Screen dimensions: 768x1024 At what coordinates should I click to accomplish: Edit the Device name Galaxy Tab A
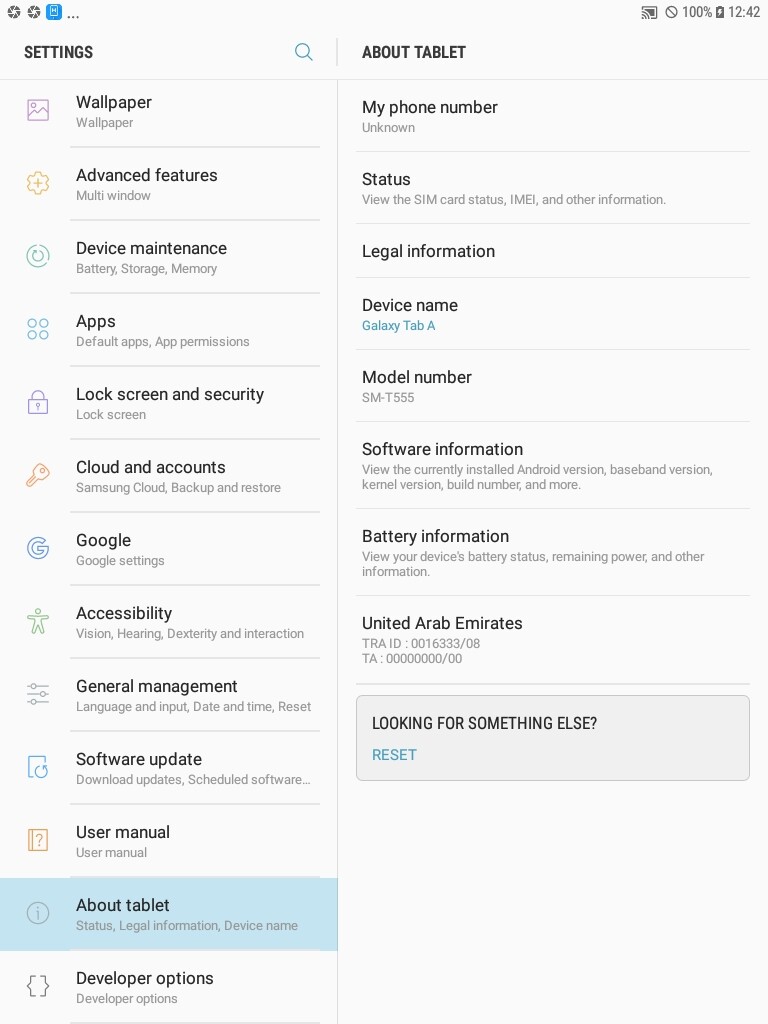click(552, 314)
